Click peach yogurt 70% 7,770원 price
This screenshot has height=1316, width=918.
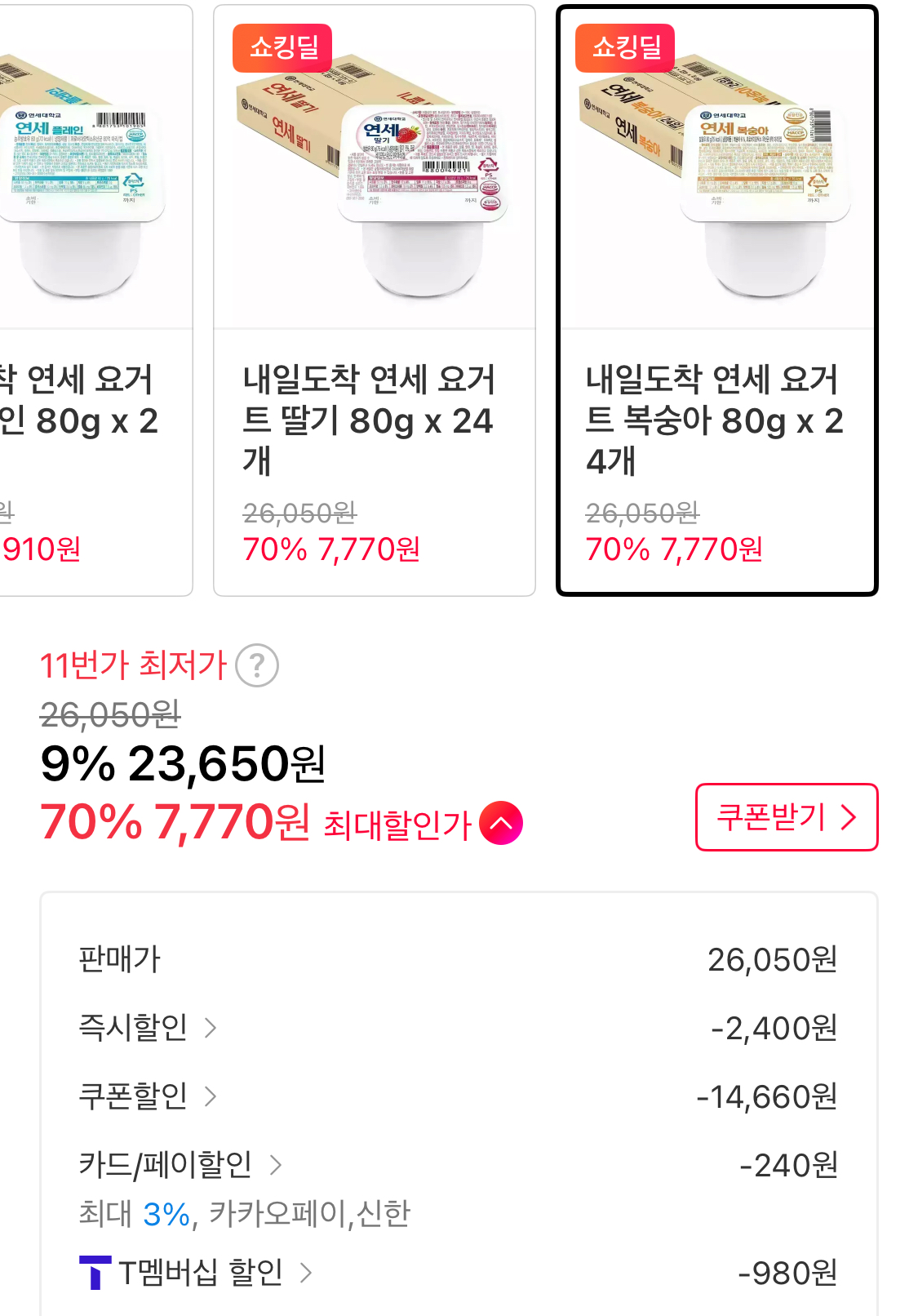[x=674, y=549]
